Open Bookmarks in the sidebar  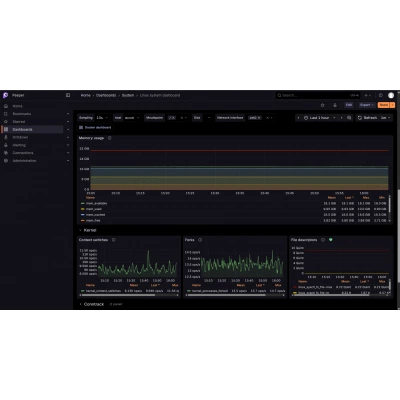(x=22, y=114)
